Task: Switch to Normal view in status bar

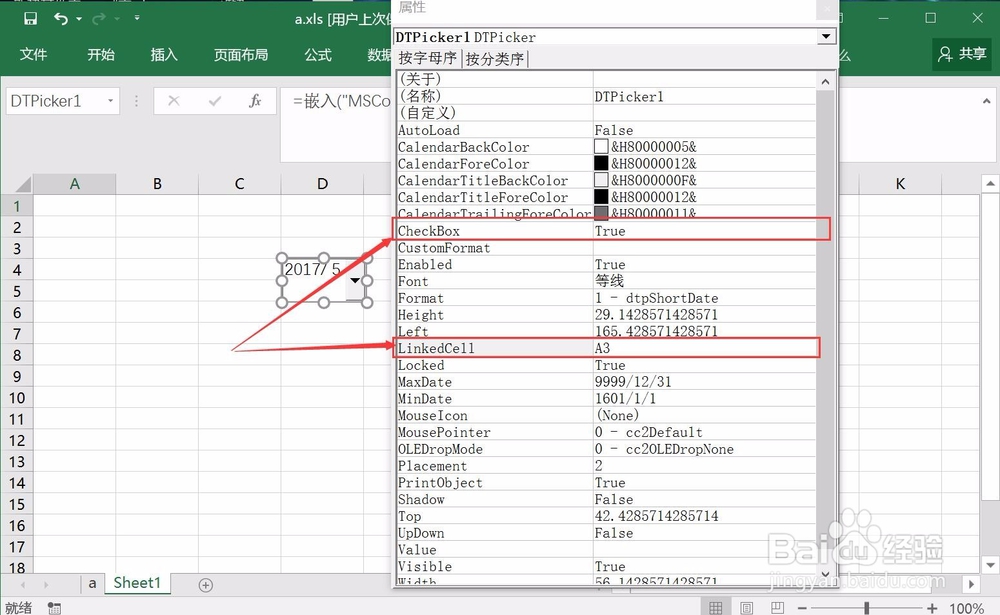Action: point(716,607)
